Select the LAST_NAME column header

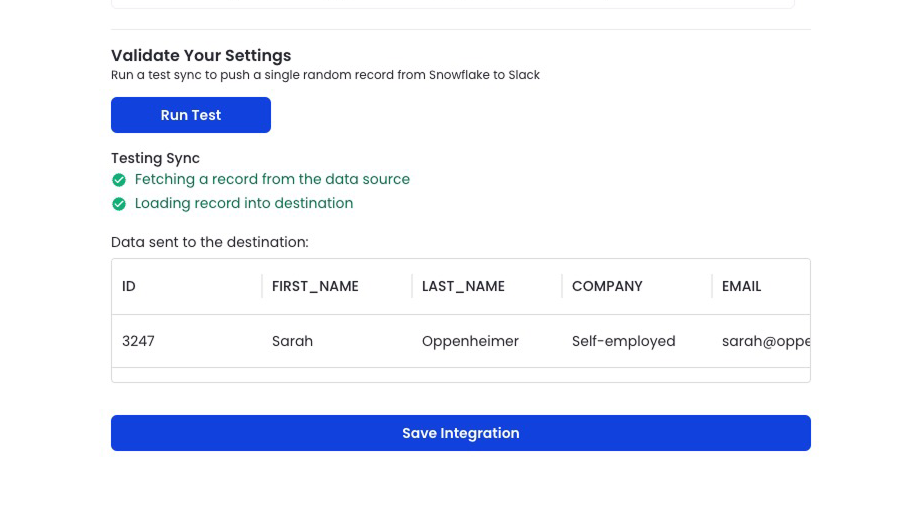[x=487, y=287]
